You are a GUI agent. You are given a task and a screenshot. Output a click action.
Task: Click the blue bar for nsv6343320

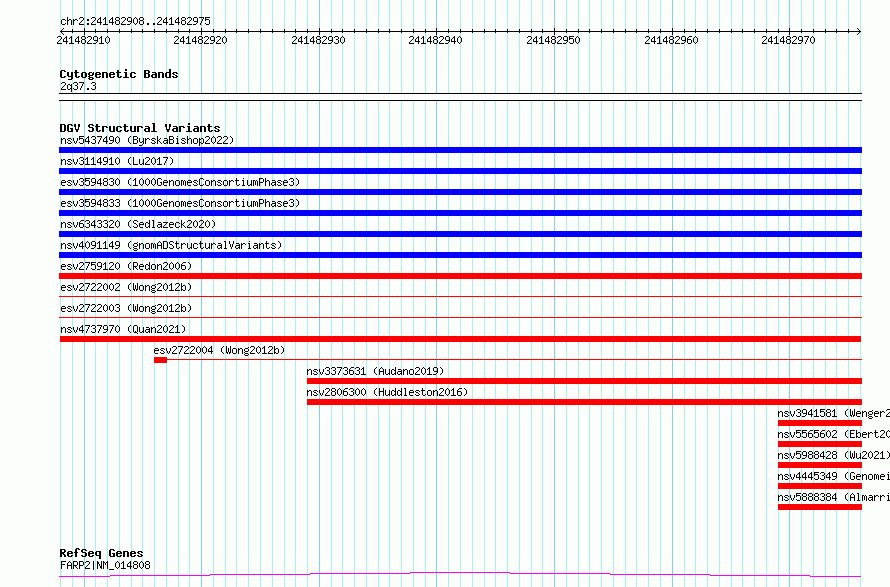pos(460,234)
